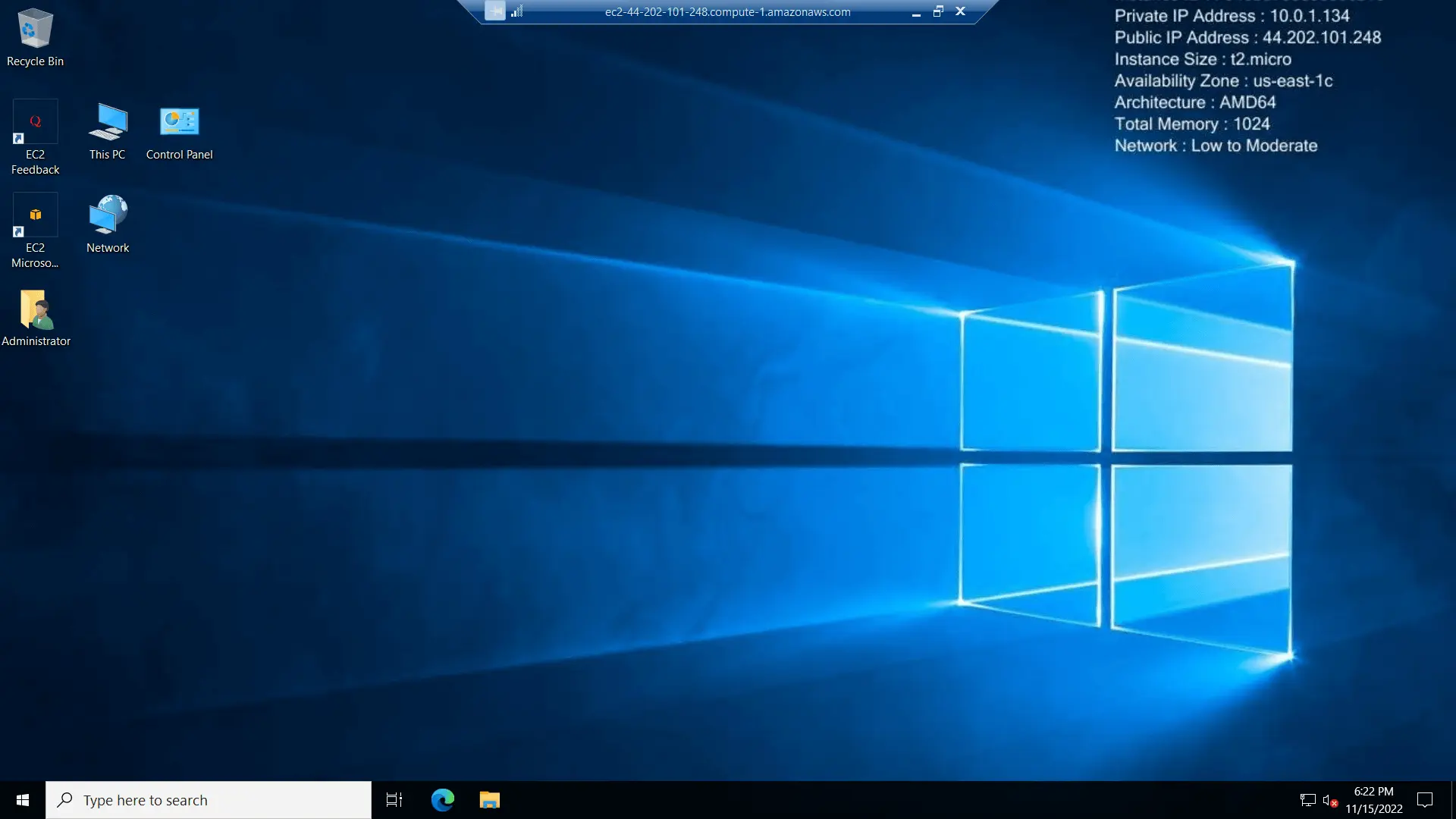1456x819 pixels.
Task: Click the connection signal strength icon
Action: coord(517,11)
